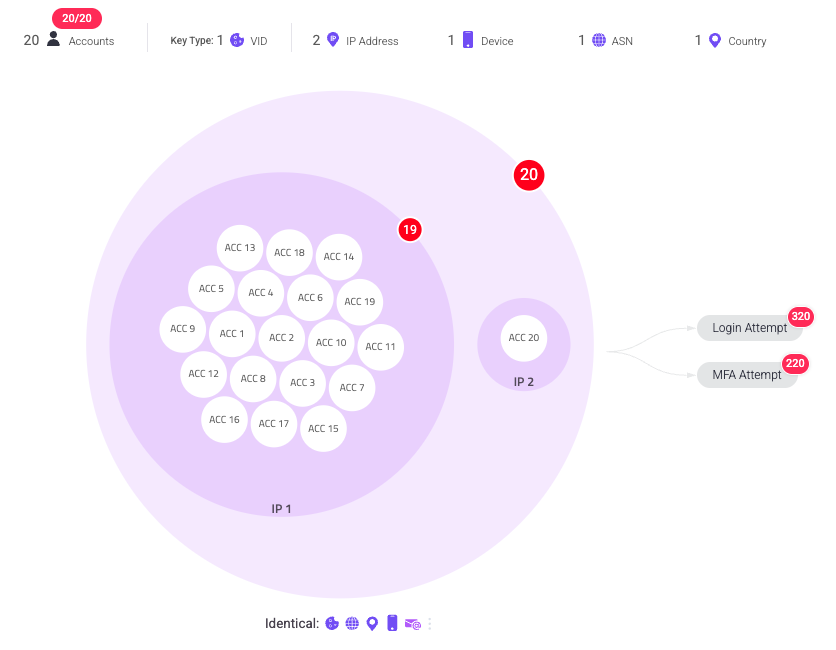
Task: Click the email icon beside Identical
Action: [x=412, y=624]
